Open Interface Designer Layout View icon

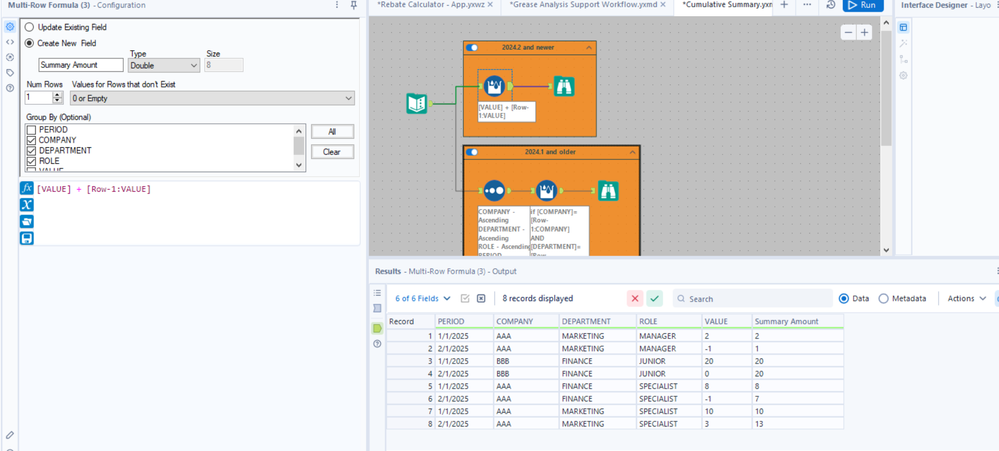[903, 27]
